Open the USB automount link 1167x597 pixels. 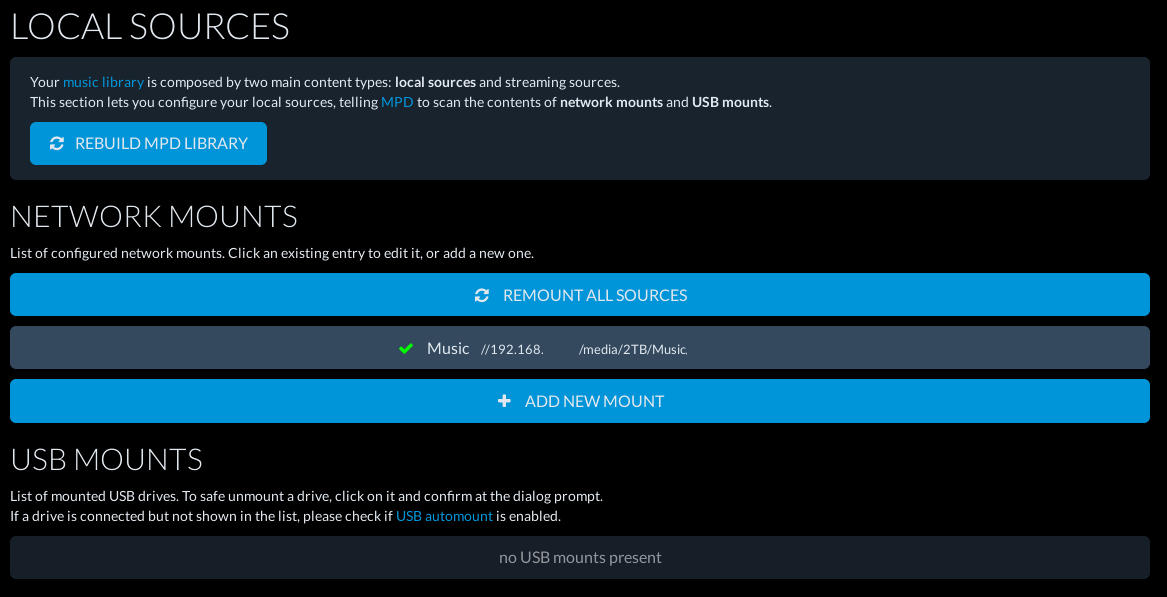[x=444, y=516]
